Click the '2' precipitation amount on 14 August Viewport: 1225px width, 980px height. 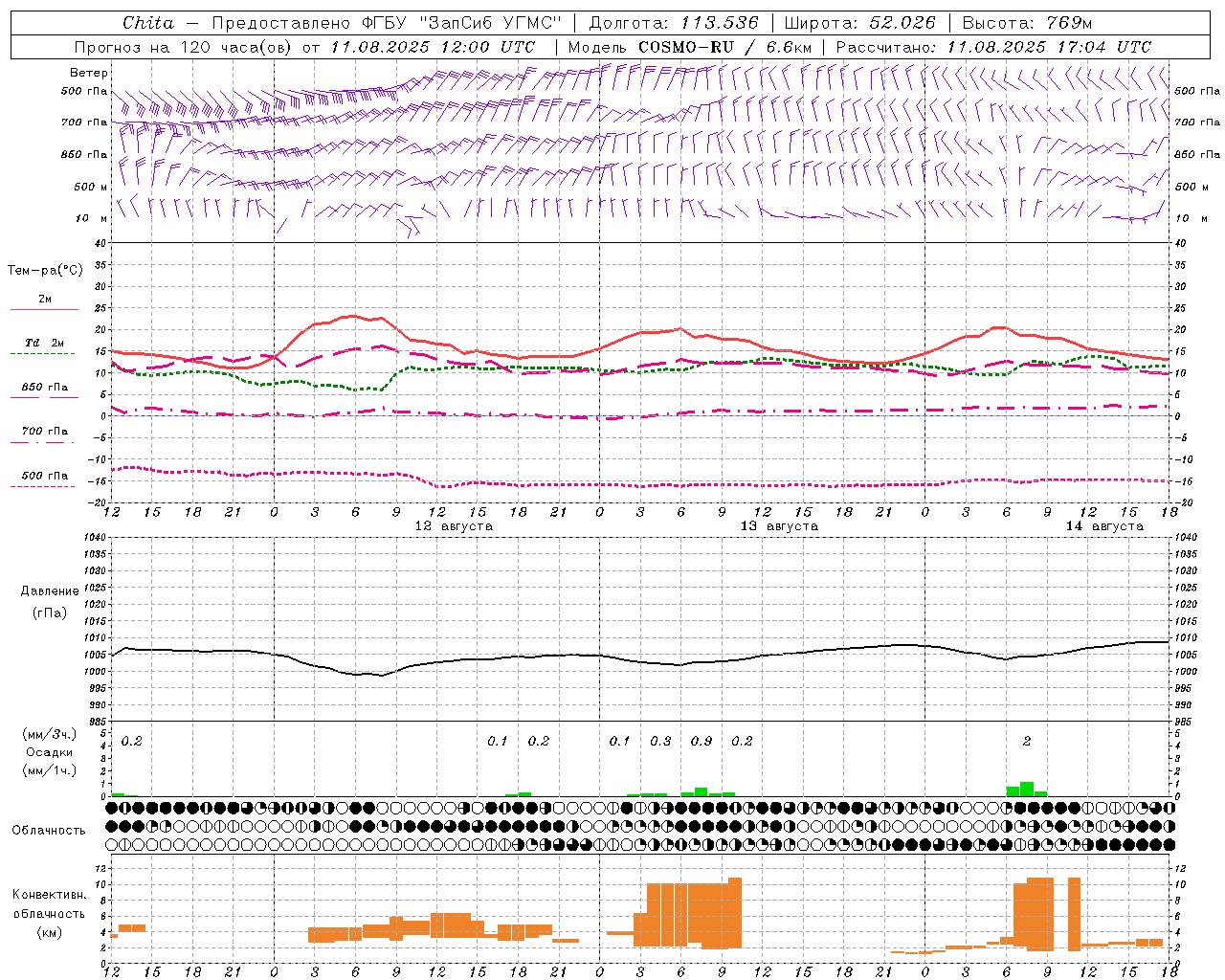1027,741
